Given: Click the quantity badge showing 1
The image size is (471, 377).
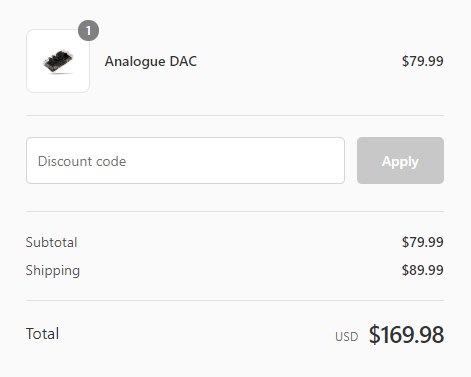Looking at the screenshot, I should tap(88, 31).
